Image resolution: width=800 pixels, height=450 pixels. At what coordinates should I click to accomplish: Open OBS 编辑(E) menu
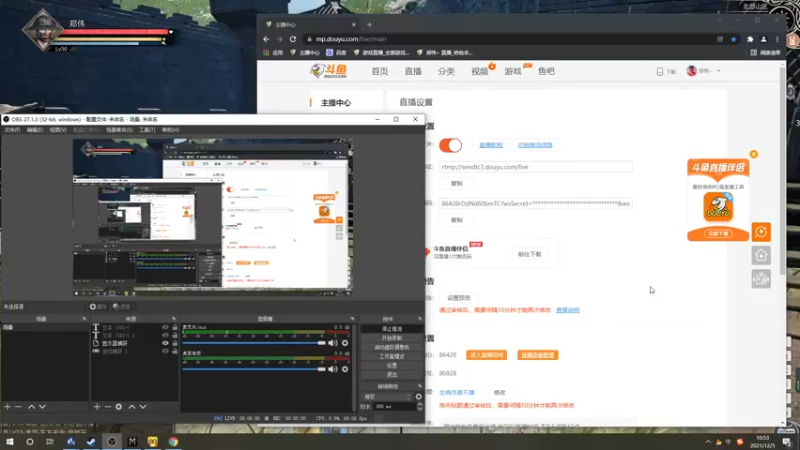tap(35, 130)
